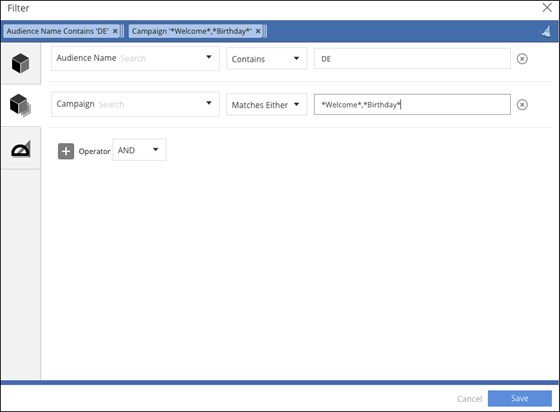Expand the Campaign field dropdown

(209, 103)
